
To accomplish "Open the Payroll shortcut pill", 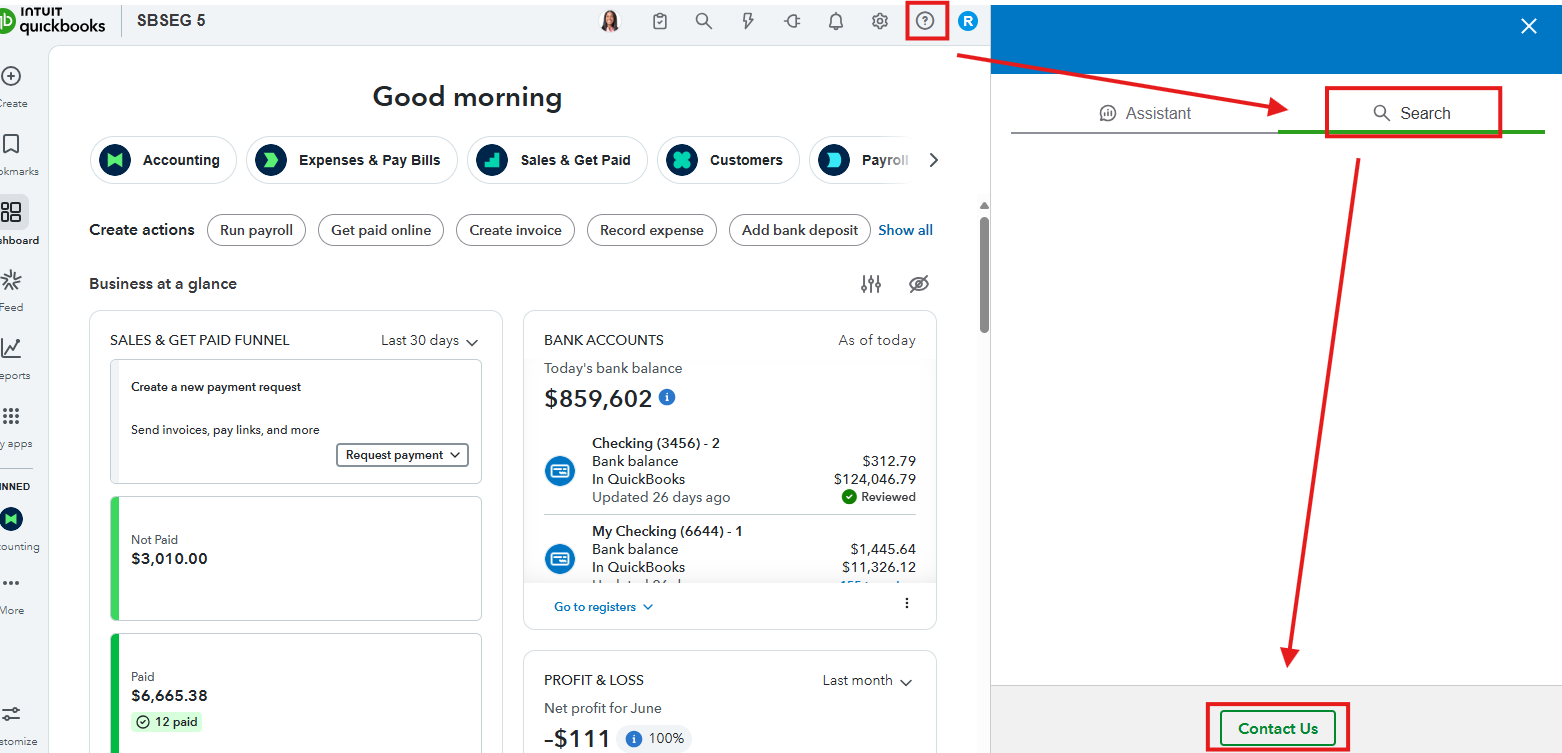I will pos(860,160).
